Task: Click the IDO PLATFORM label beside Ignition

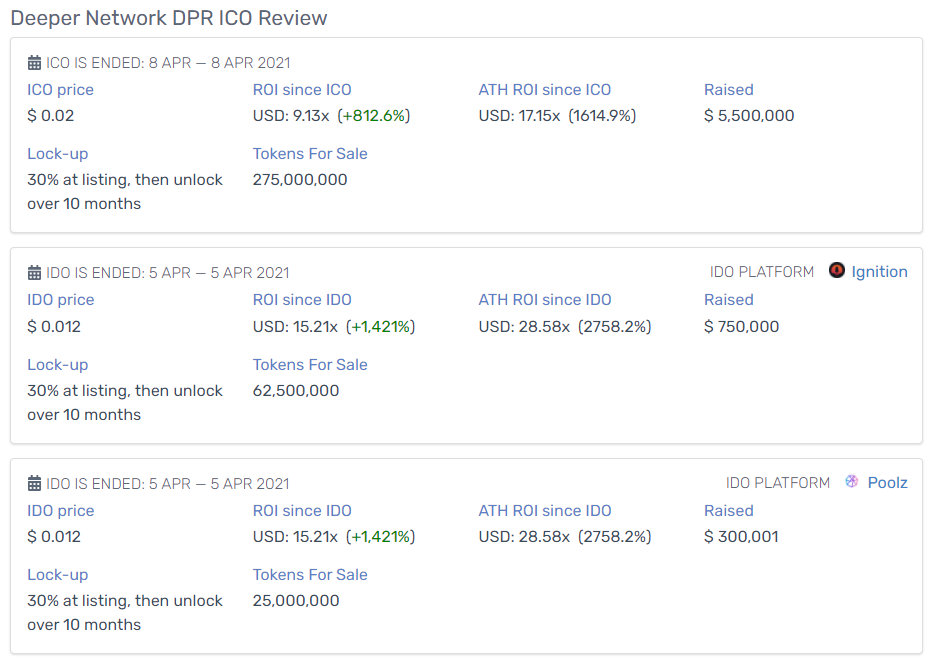Action: click(x=761, y=272)
